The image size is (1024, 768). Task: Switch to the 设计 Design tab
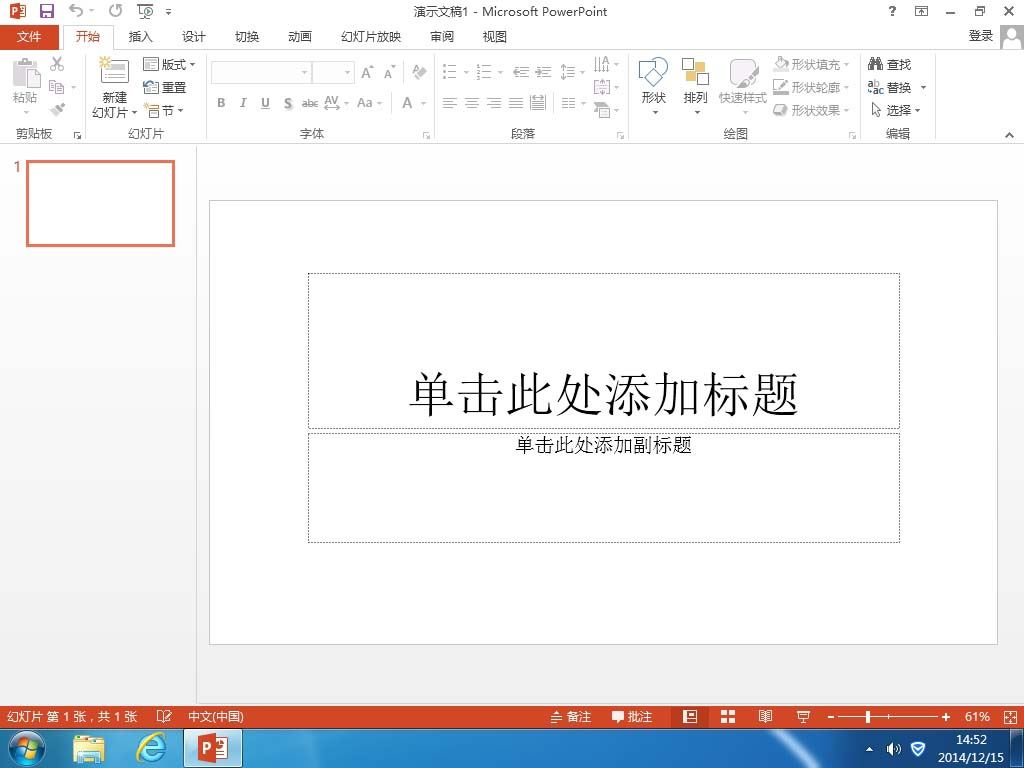193,37
